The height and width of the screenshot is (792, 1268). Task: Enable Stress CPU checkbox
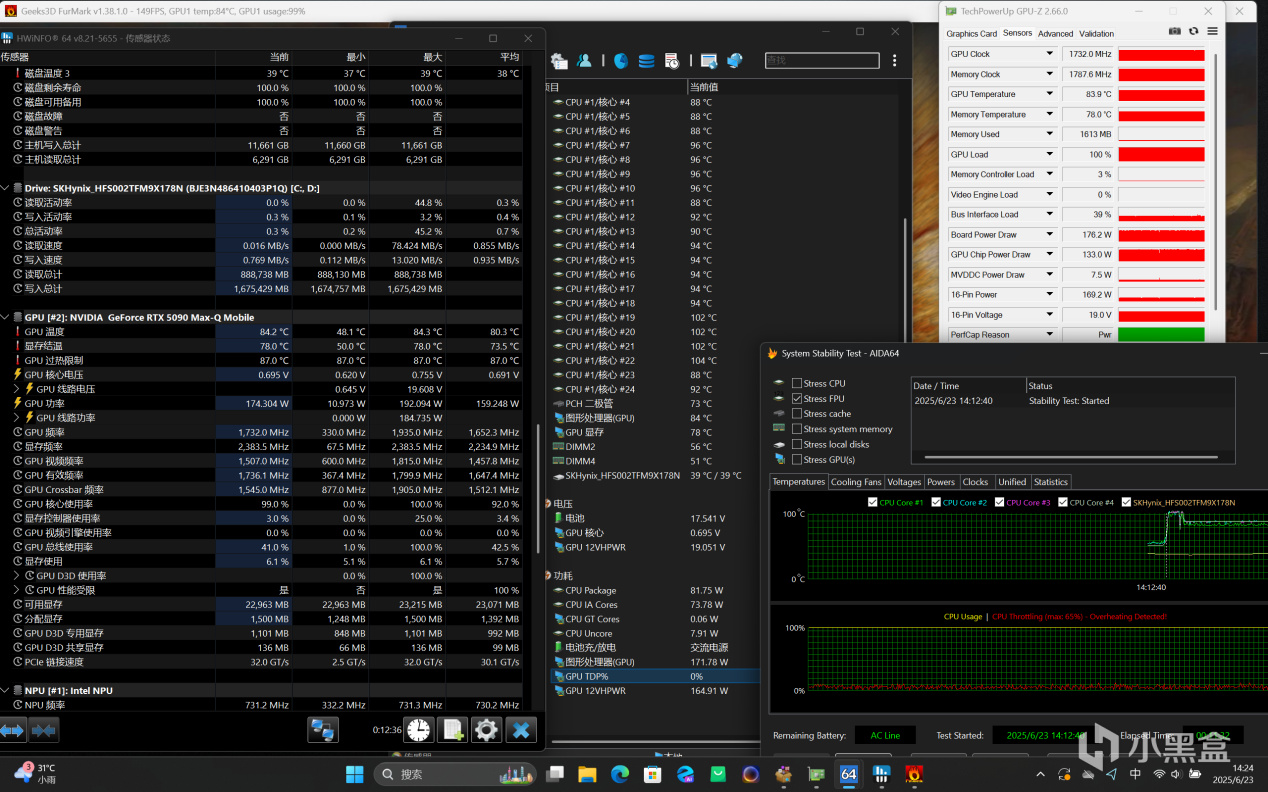point(797,383)
